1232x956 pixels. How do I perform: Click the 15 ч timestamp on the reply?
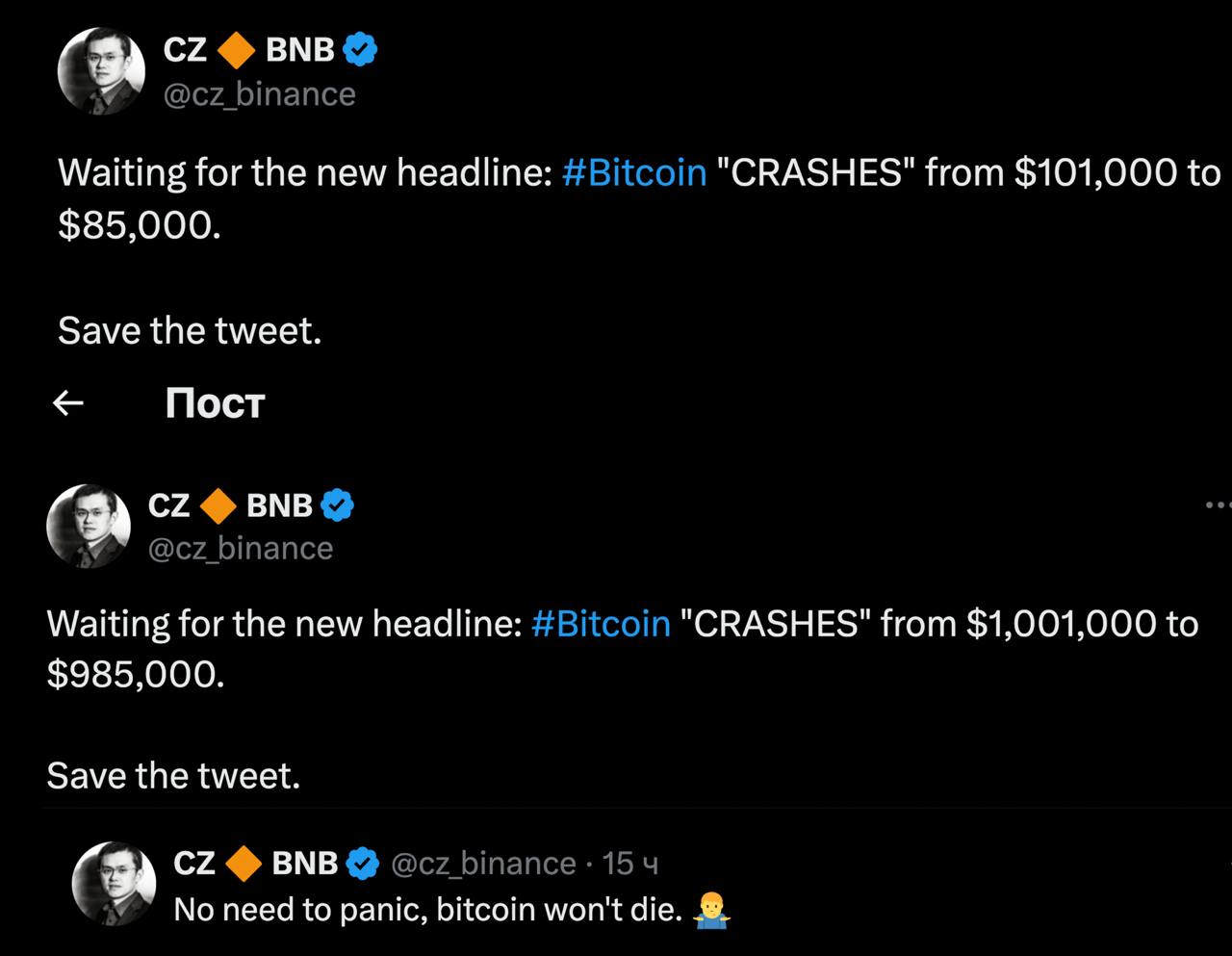click(630, 864)
